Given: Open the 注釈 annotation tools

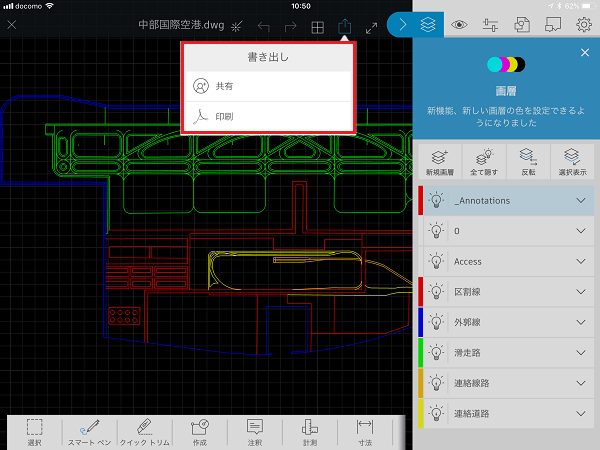Looking at the screenshot, I should click(255, 432).
